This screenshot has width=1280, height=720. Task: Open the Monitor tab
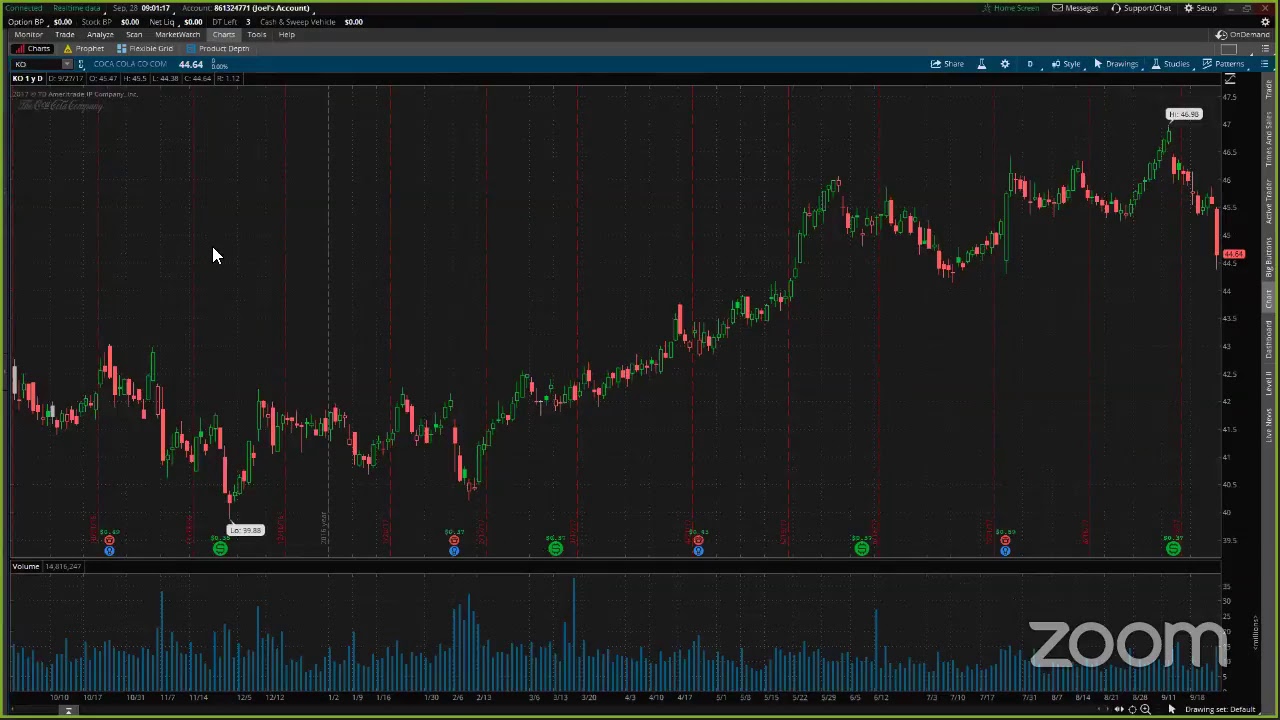[x=28, y=34]
